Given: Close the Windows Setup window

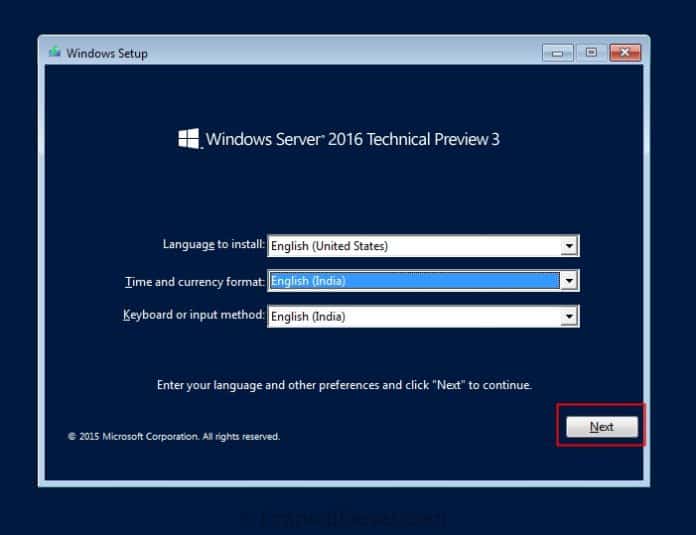Looking at the screenshot, I should 625,53.
